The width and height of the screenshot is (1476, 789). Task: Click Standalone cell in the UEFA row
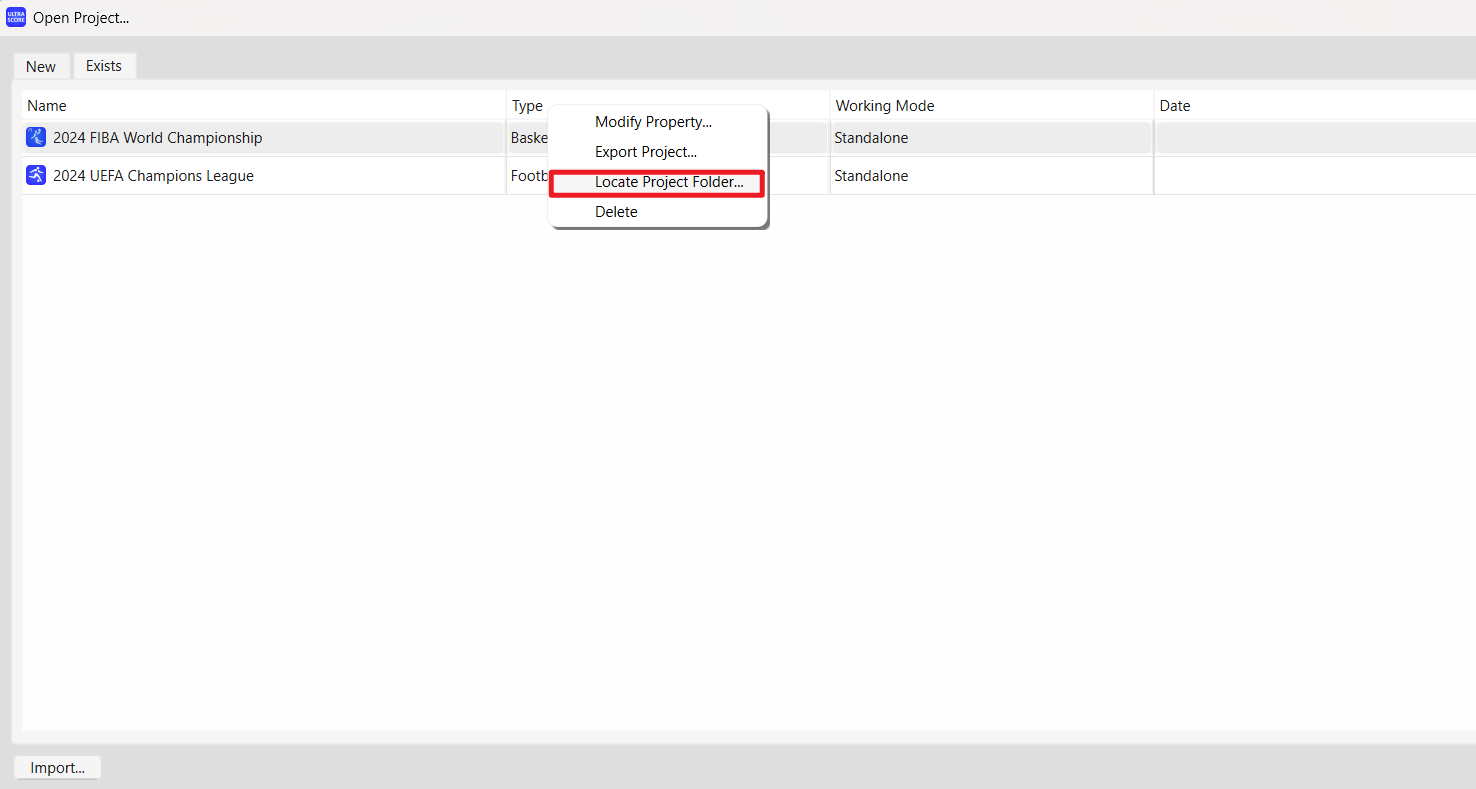tap(871, 176)
